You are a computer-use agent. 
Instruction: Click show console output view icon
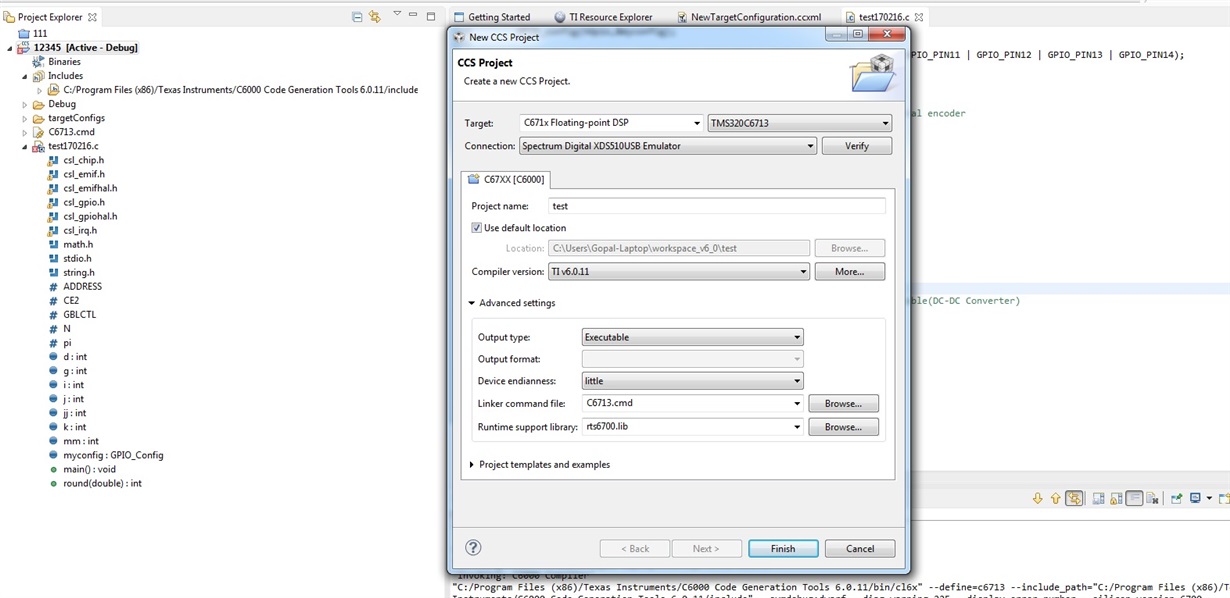tap(1099, 498)
